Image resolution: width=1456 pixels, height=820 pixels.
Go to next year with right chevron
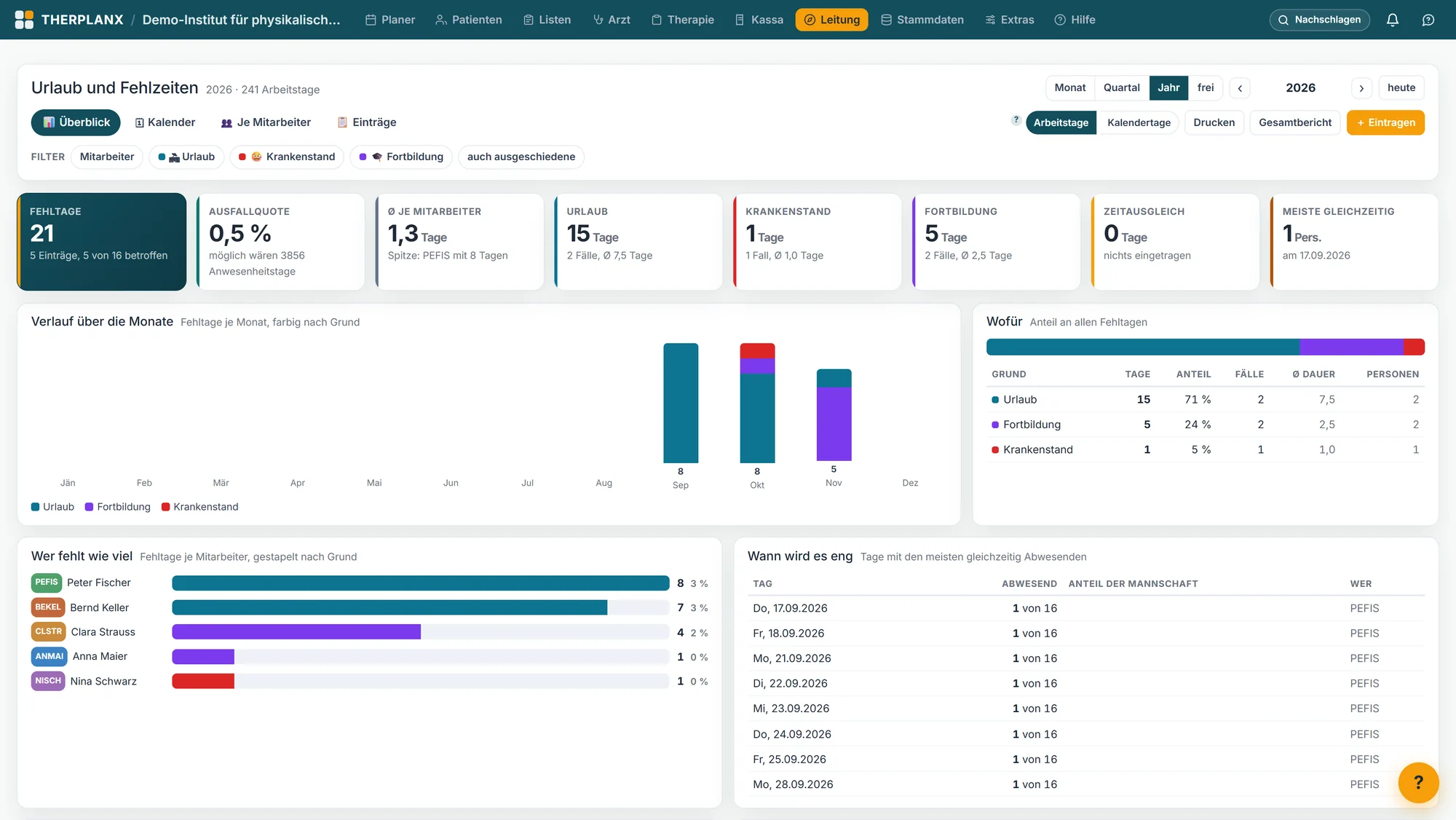[1361, 88]
